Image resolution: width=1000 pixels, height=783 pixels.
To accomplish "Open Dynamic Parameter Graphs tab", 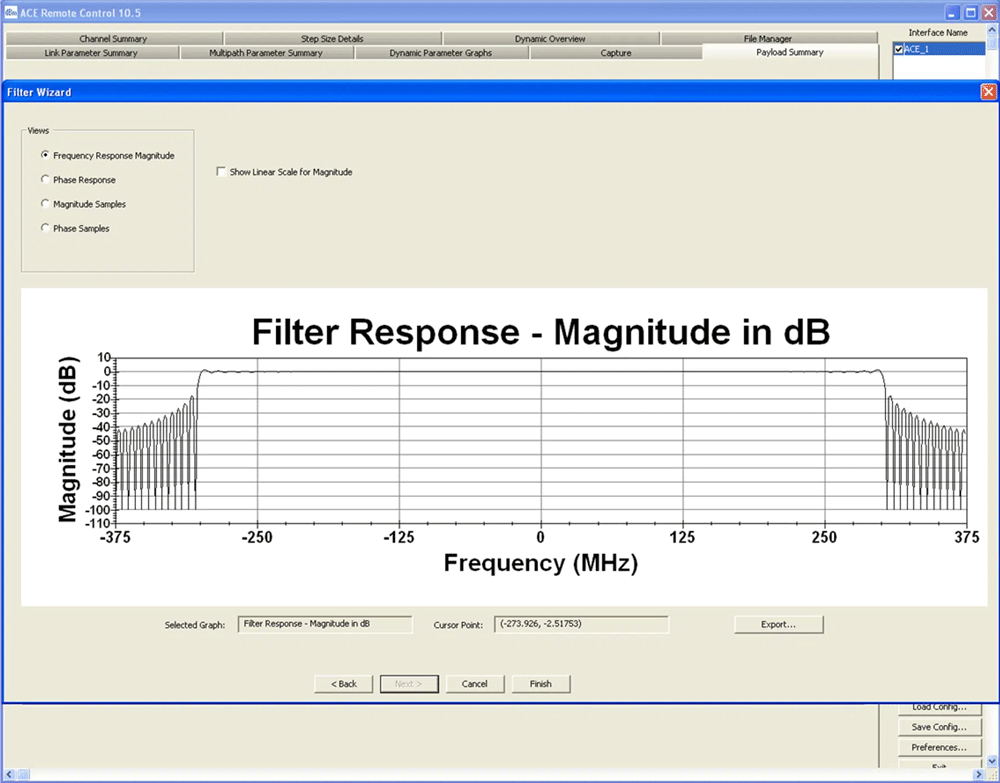I will pos(441,53).
